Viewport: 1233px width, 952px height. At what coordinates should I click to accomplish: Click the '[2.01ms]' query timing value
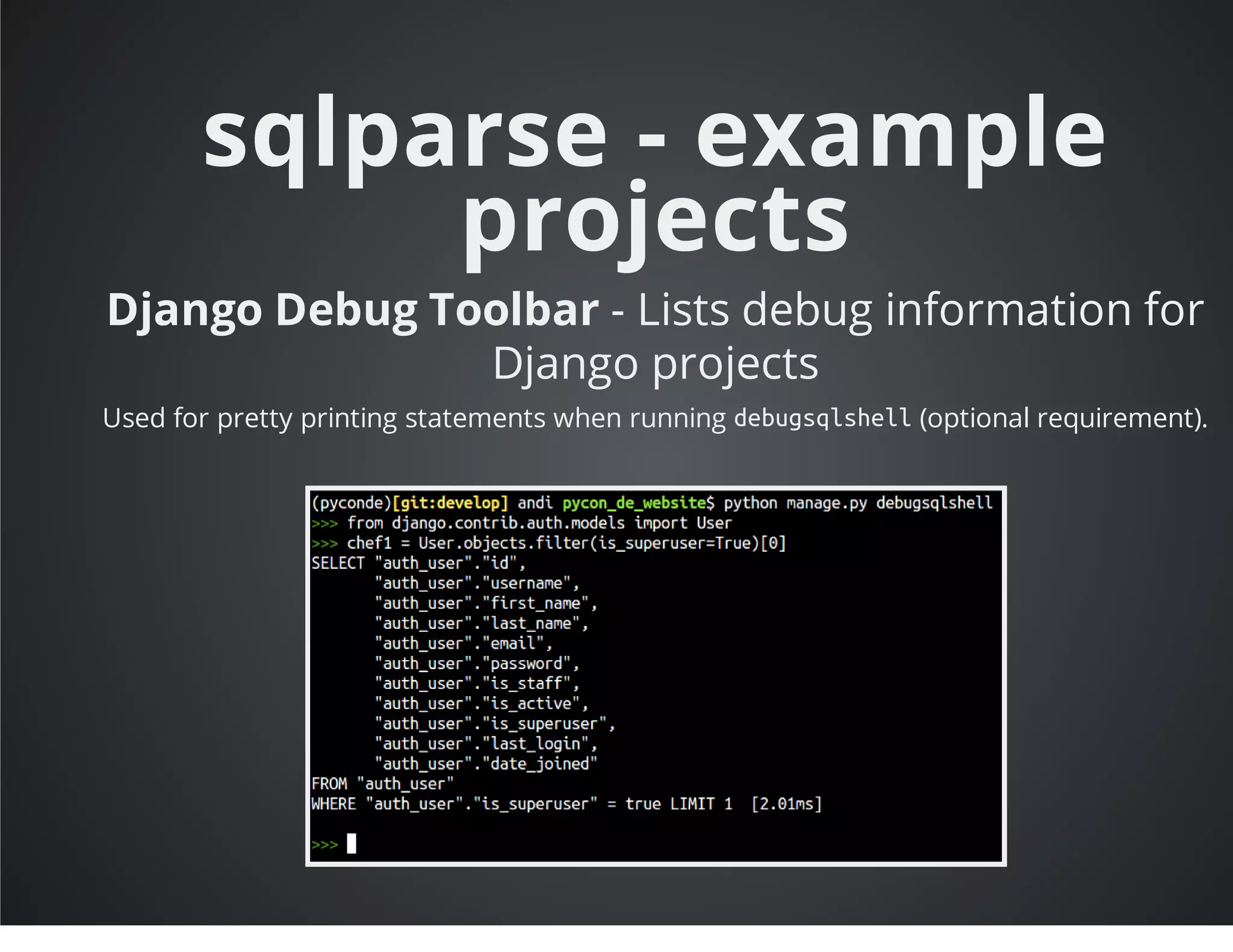(786, 804)
